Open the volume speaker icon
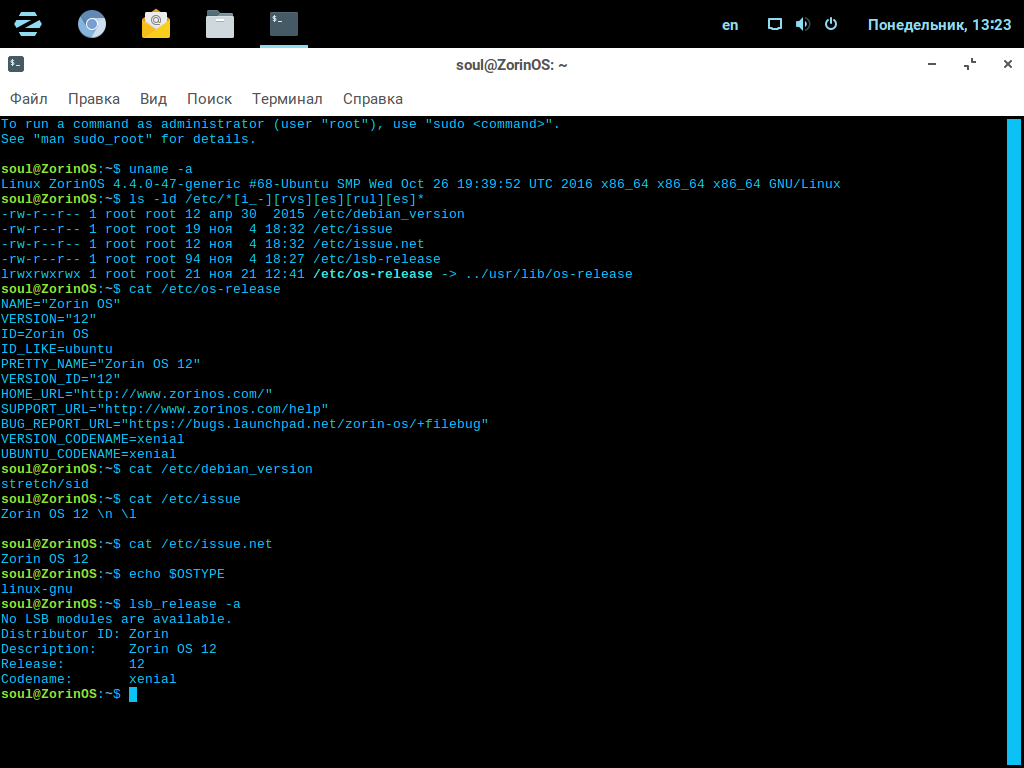 (x=803, y=25)
